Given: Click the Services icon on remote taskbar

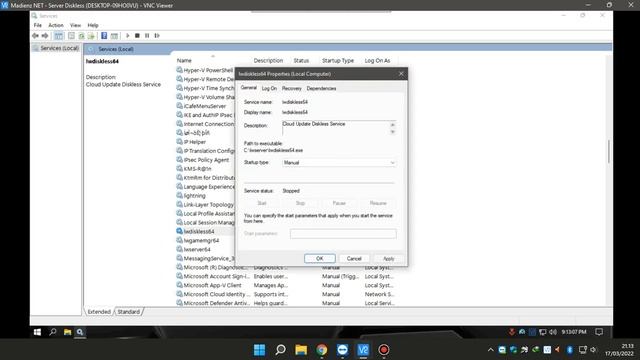Looking at the screenshot, I should tap(80, 332).
